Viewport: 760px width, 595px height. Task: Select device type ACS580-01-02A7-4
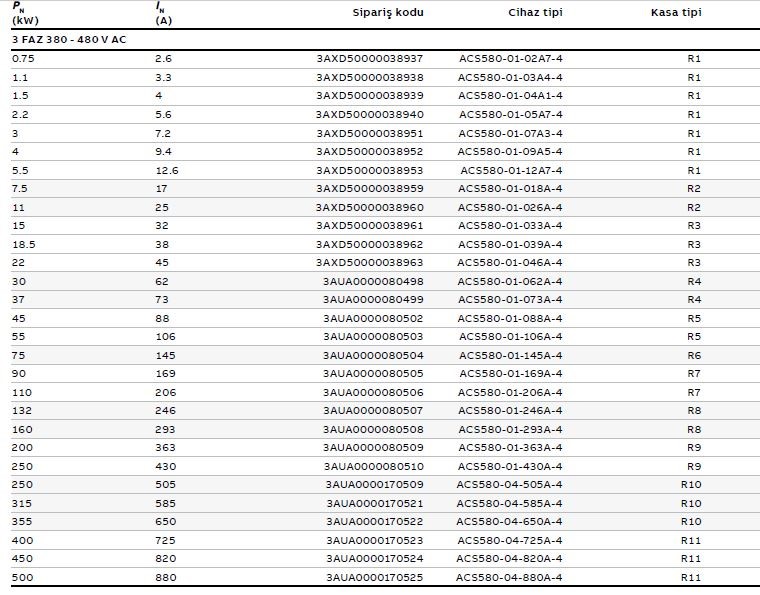tap(511, 59)
